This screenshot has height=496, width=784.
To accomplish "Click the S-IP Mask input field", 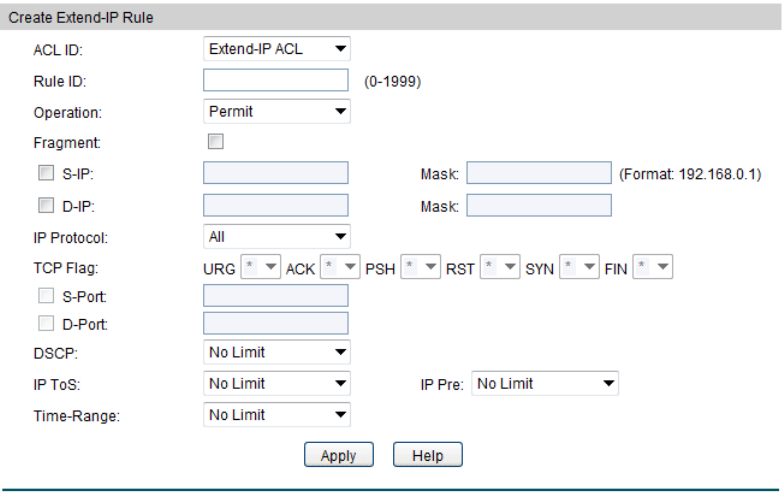I will click(539, 173).
